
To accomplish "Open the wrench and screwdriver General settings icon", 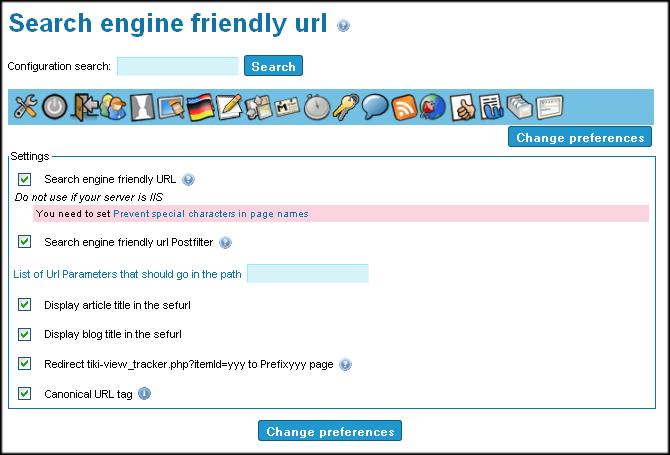I will (26, 107).
